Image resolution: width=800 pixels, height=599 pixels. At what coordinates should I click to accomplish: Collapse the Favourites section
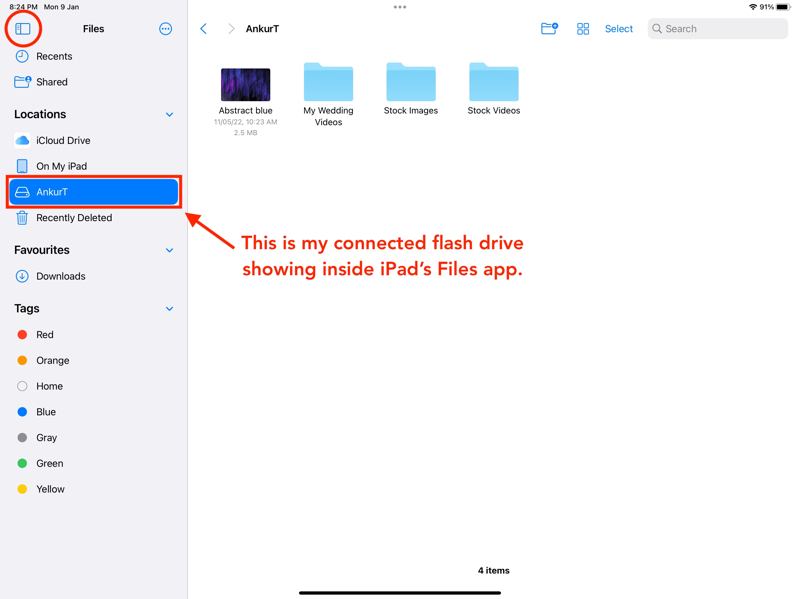(169, 251)
